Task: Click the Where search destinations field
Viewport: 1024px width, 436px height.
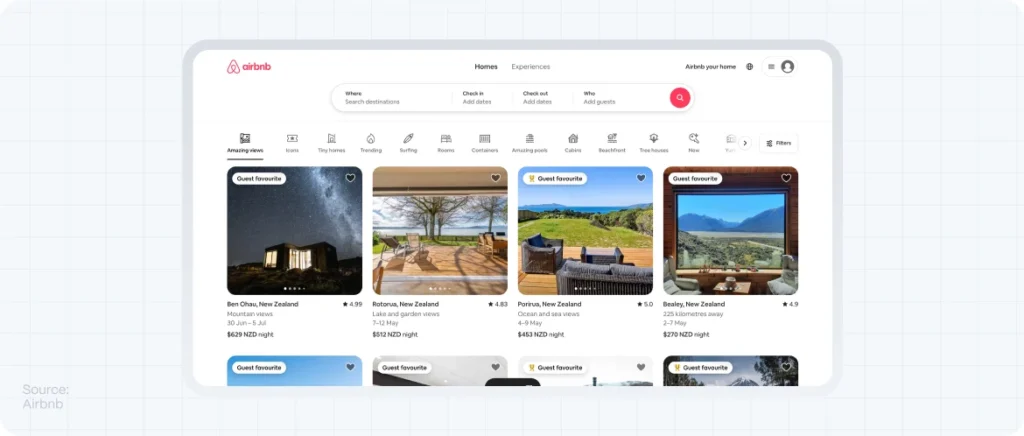Action: [392, 98]
